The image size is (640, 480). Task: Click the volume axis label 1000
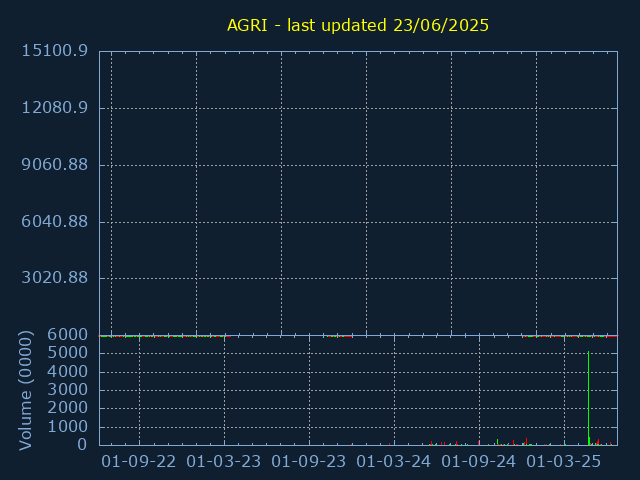coord(67,427)
